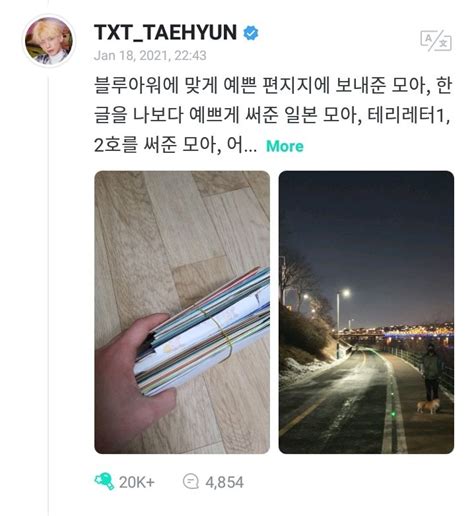The image size is (474, 516).
Task: Click the translate post icon
Action: pos(436,41)
